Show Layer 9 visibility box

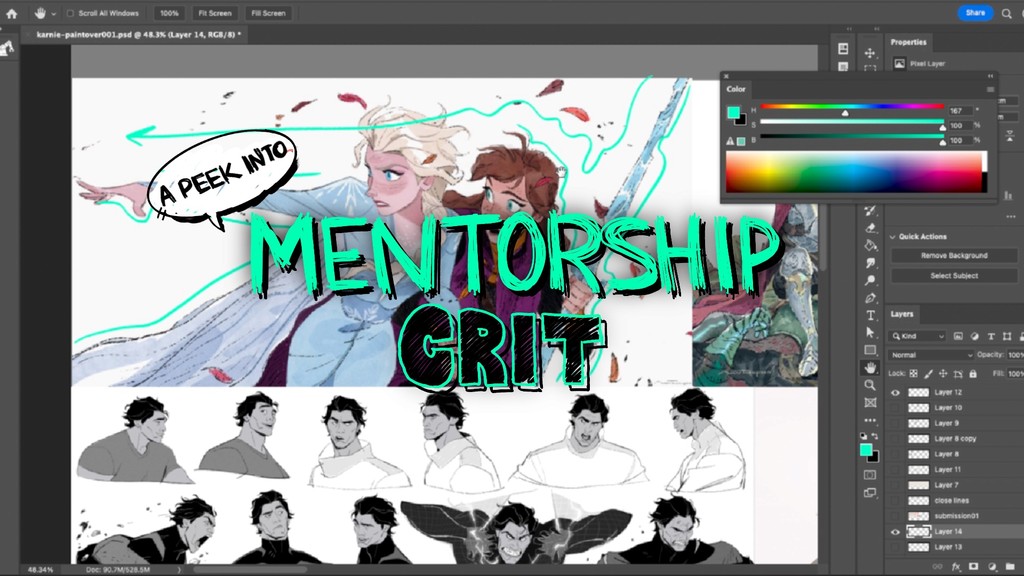(x=895, y=423)
